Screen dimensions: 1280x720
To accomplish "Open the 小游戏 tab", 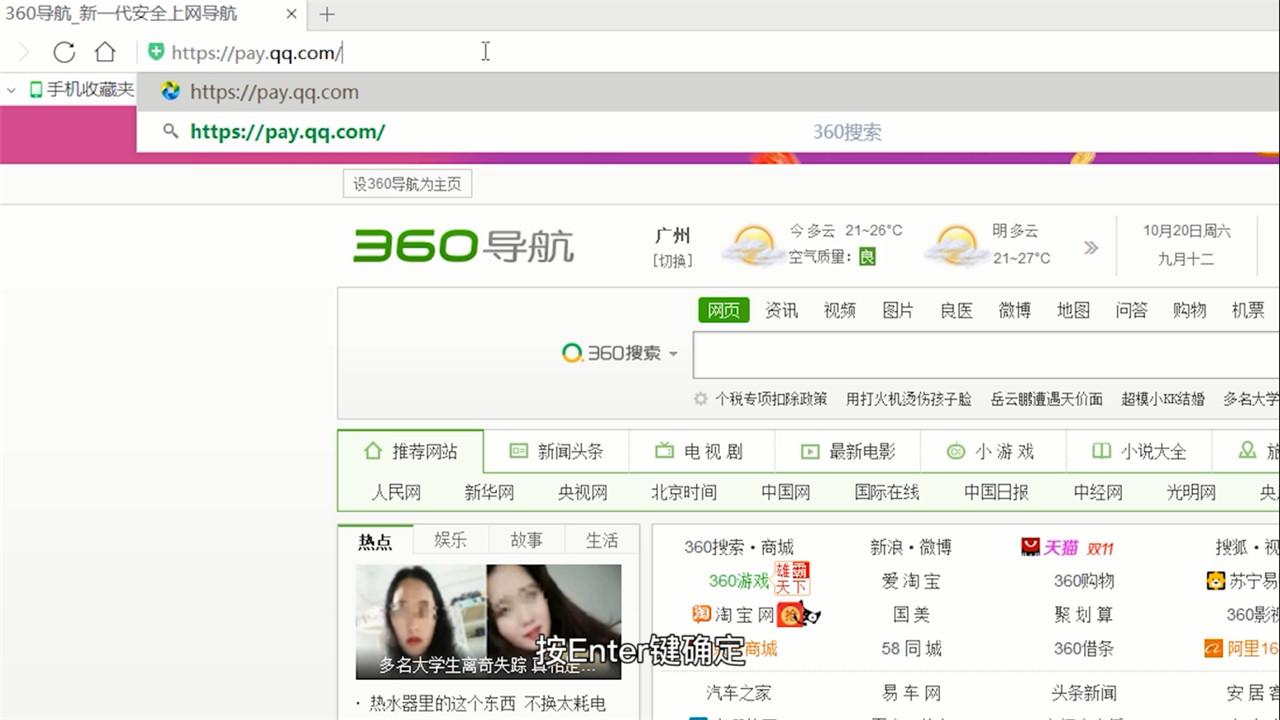I will 993,451.
